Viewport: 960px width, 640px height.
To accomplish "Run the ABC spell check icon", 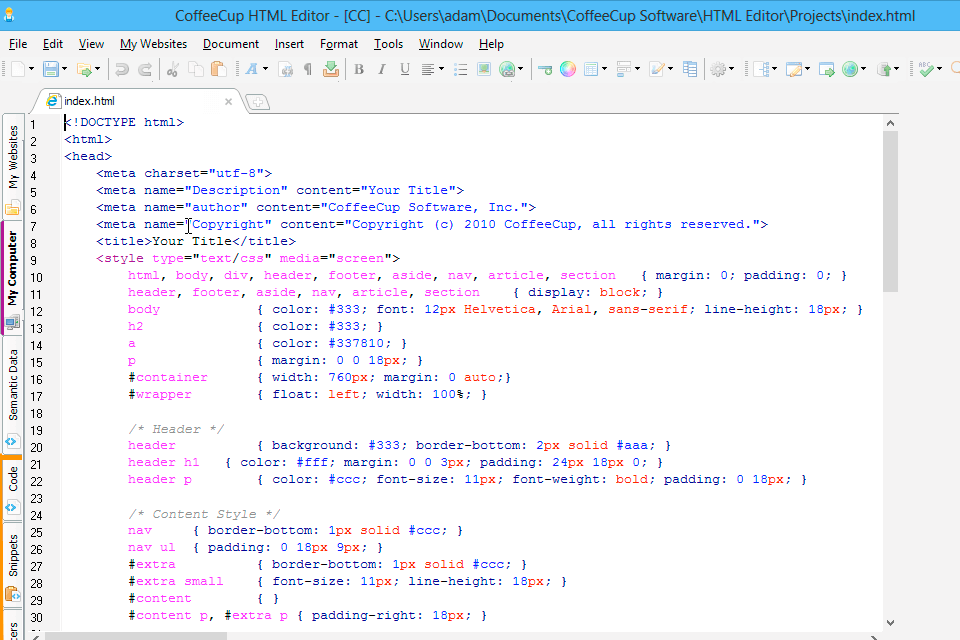I will [926, 69].
